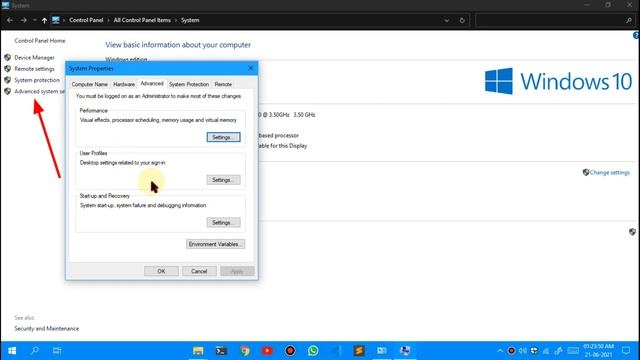Click the 'System' breadcrumb segment
The height and width of the screenshot is (360, 640).
click(x=190, y=20)
